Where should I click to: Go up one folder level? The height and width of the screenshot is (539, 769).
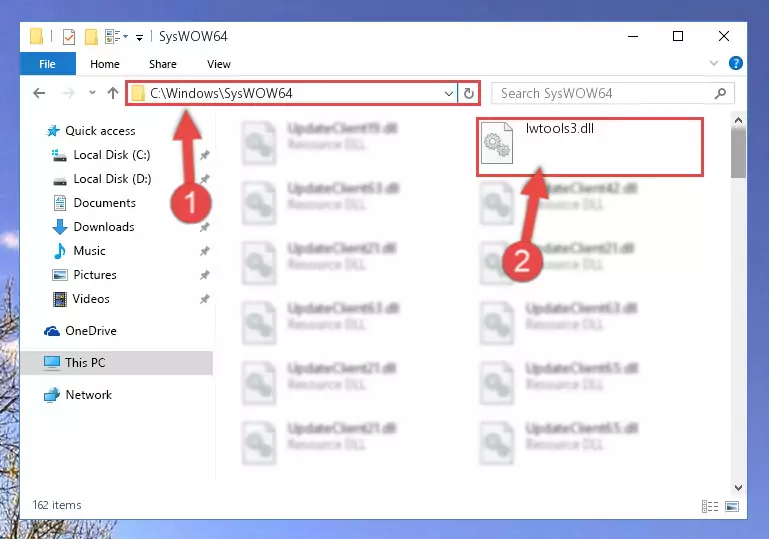click(113, 93)
